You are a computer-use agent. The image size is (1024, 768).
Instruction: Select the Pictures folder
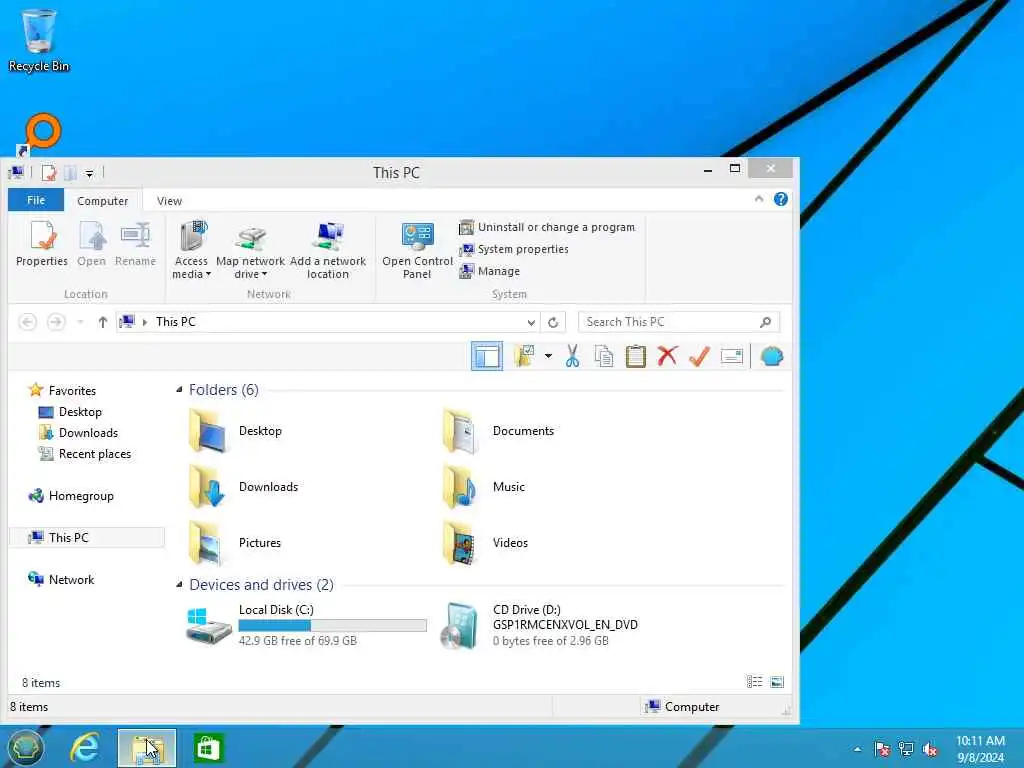coord(234,543)
